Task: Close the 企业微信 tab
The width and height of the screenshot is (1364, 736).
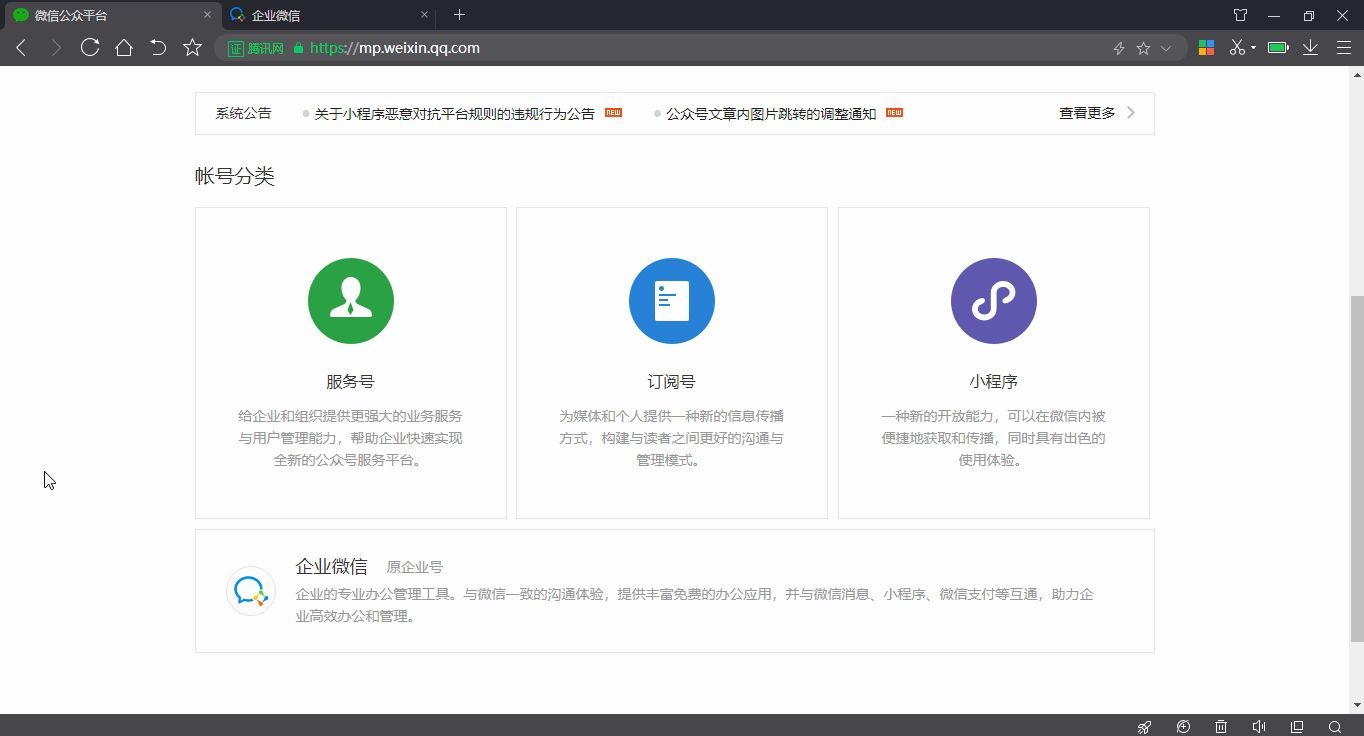Action: click(424, 15)
